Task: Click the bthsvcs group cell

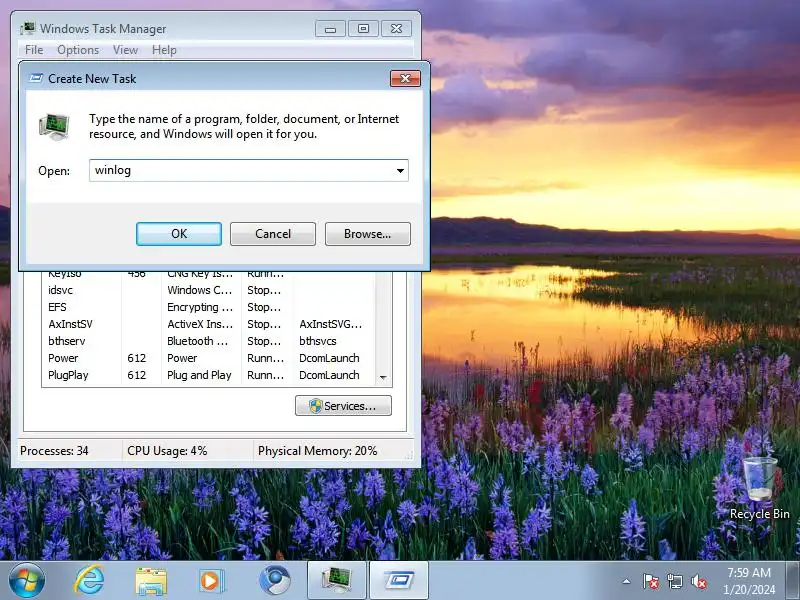Action: [x=317, y=341]
